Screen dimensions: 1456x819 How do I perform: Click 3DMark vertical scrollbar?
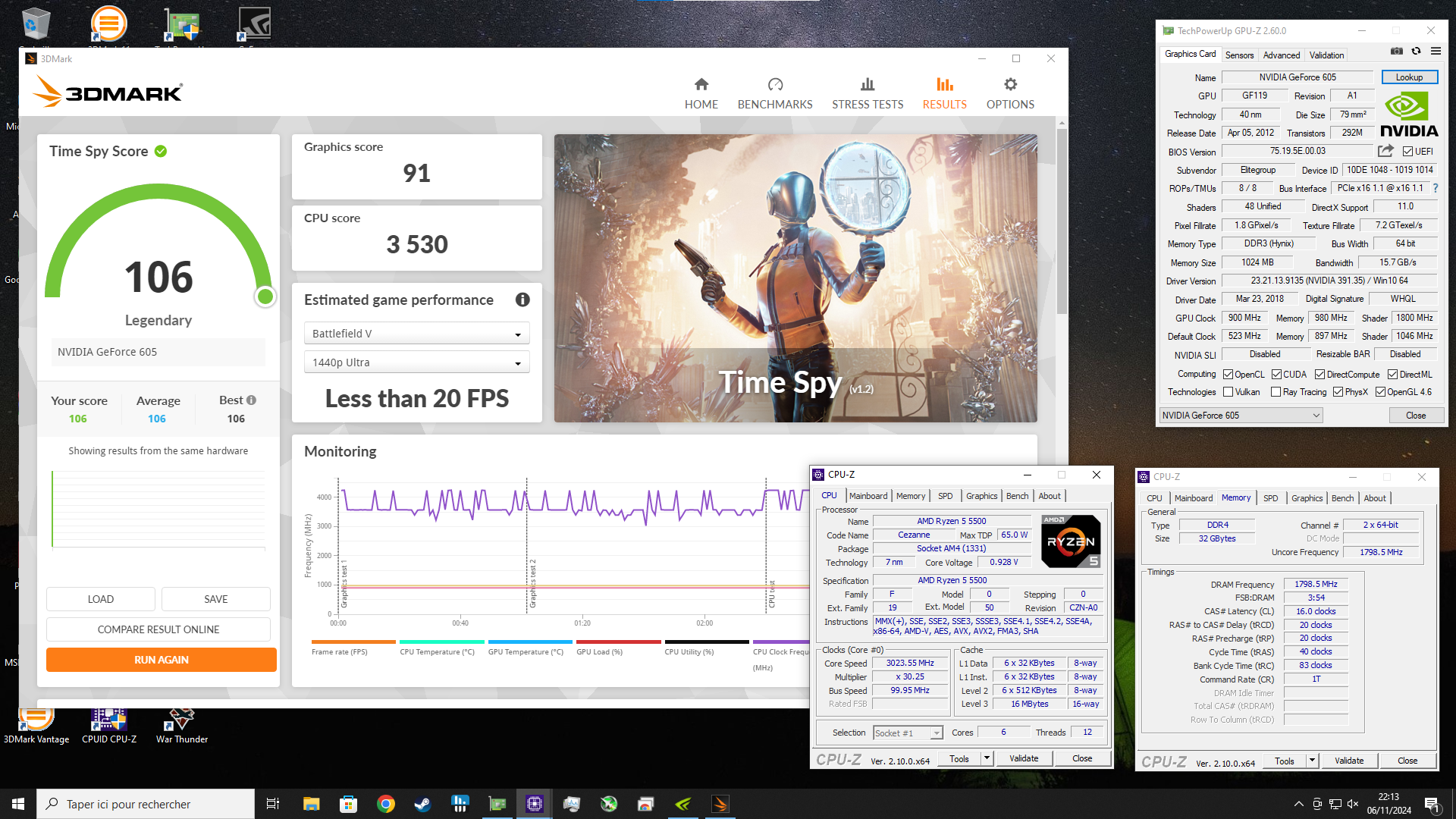tap(1062, 220)
